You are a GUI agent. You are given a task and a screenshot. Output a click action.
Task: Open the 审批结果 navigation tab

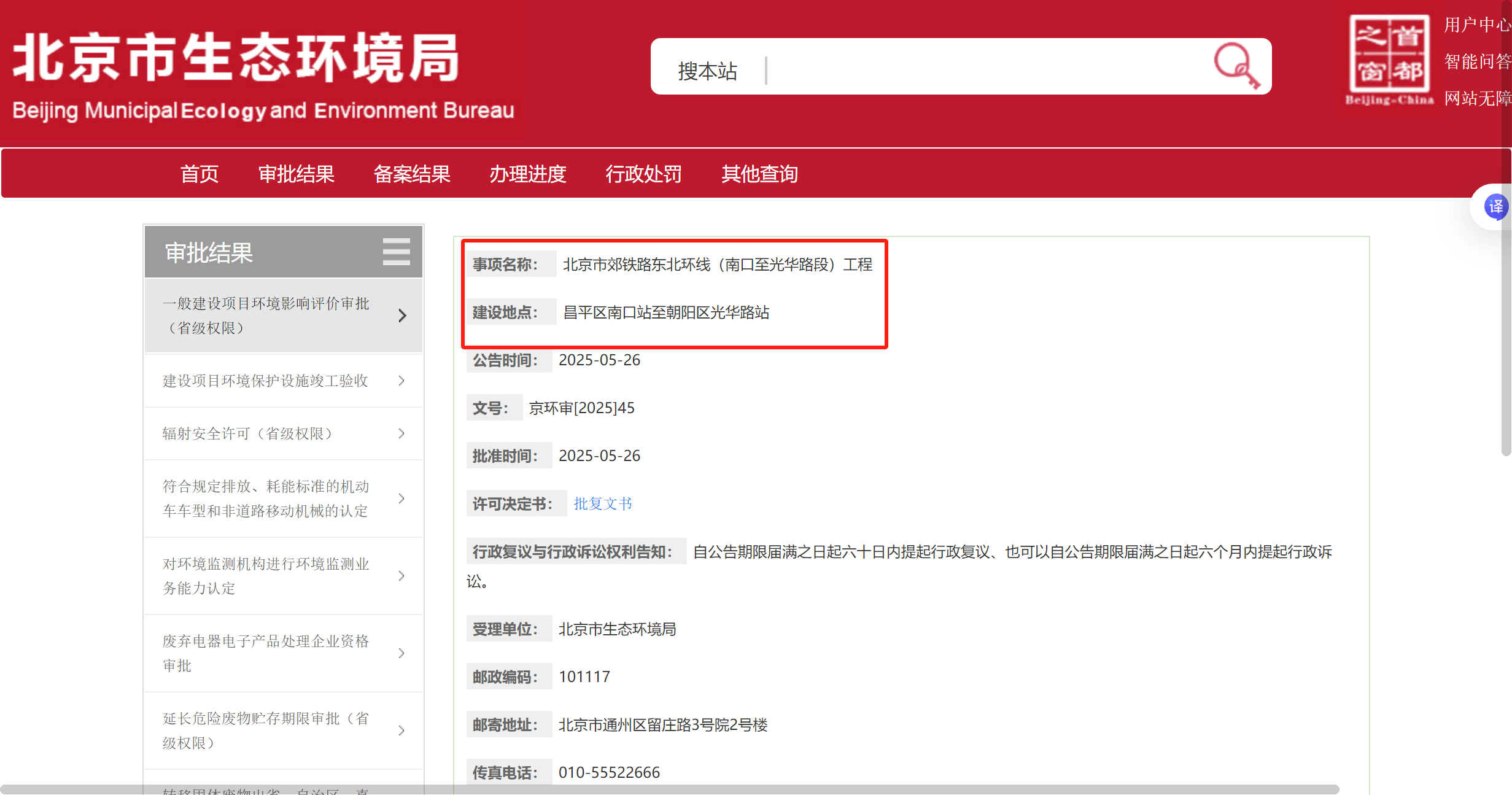pyautogui.click(x=297, y=174)
